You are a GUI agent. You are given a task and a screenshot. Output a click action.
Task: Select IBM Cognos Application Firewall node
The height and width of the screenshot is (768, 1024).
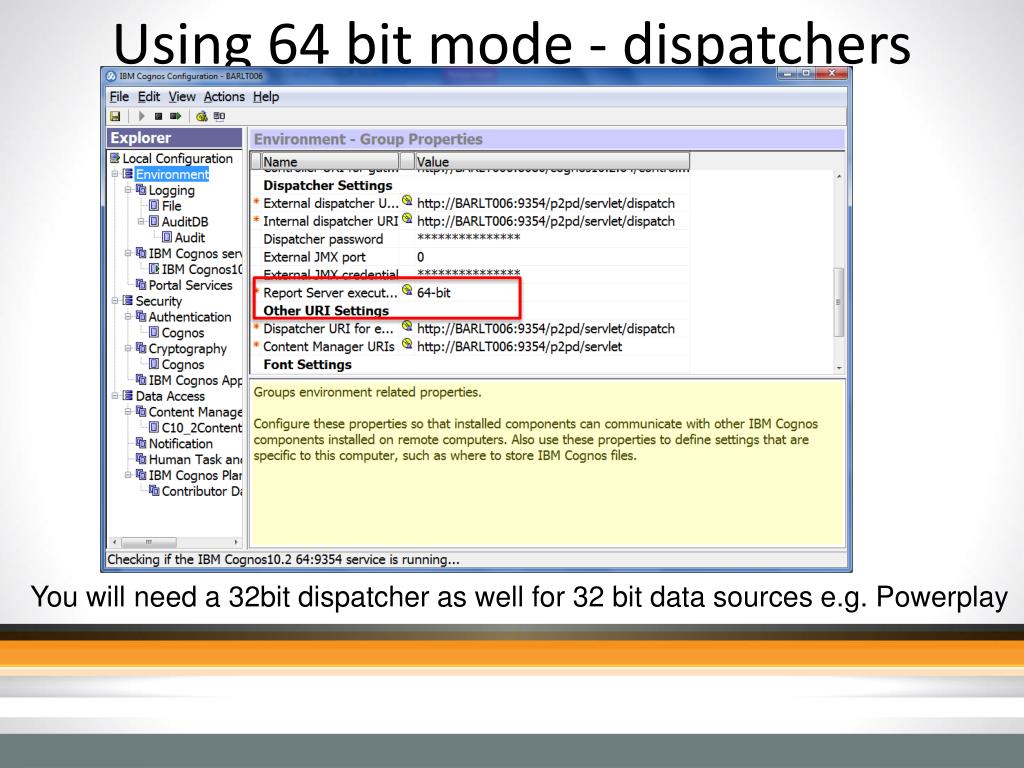[x=195, y=380]
